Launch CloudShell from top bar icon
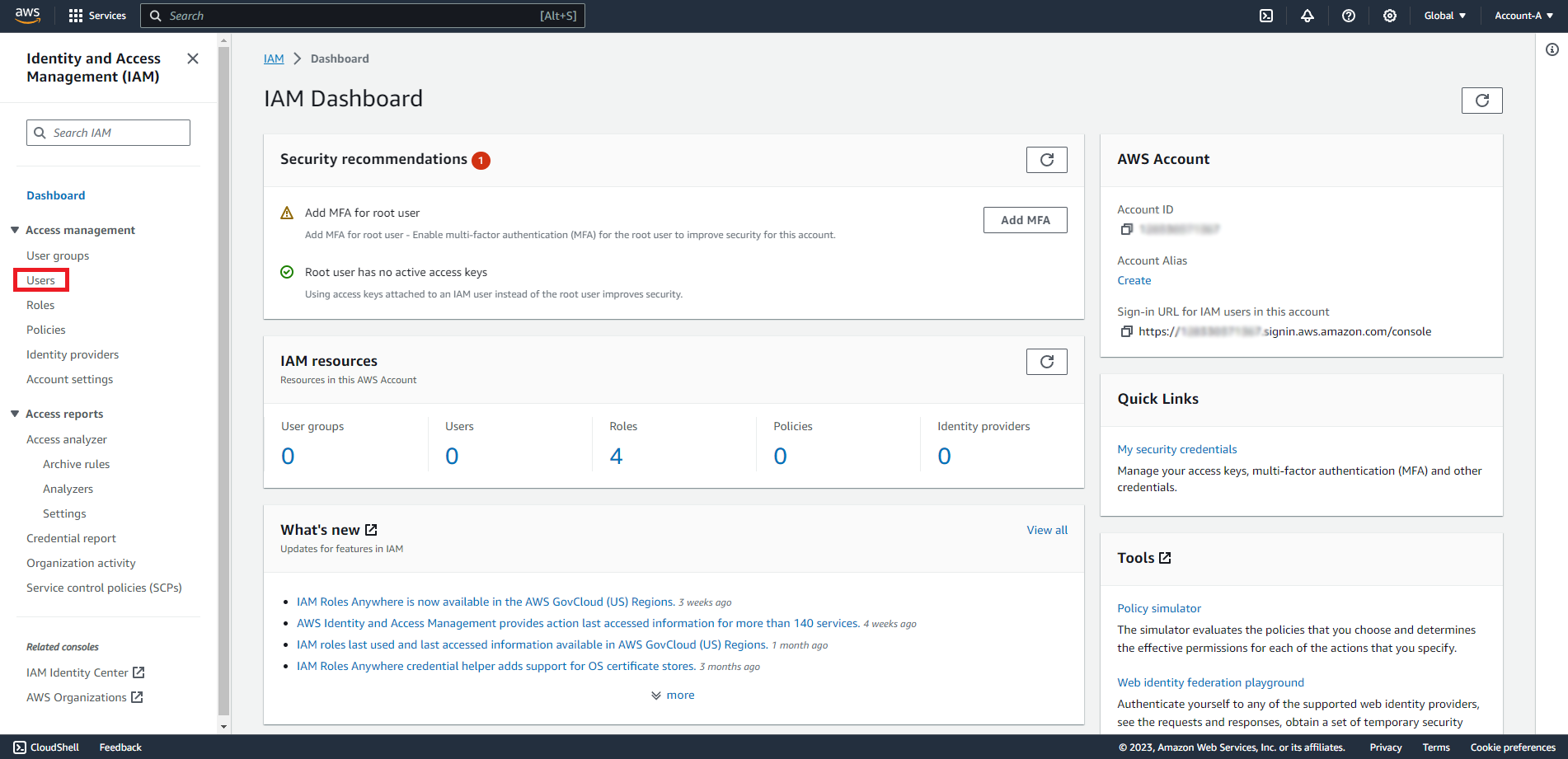 click(1266, 16)
